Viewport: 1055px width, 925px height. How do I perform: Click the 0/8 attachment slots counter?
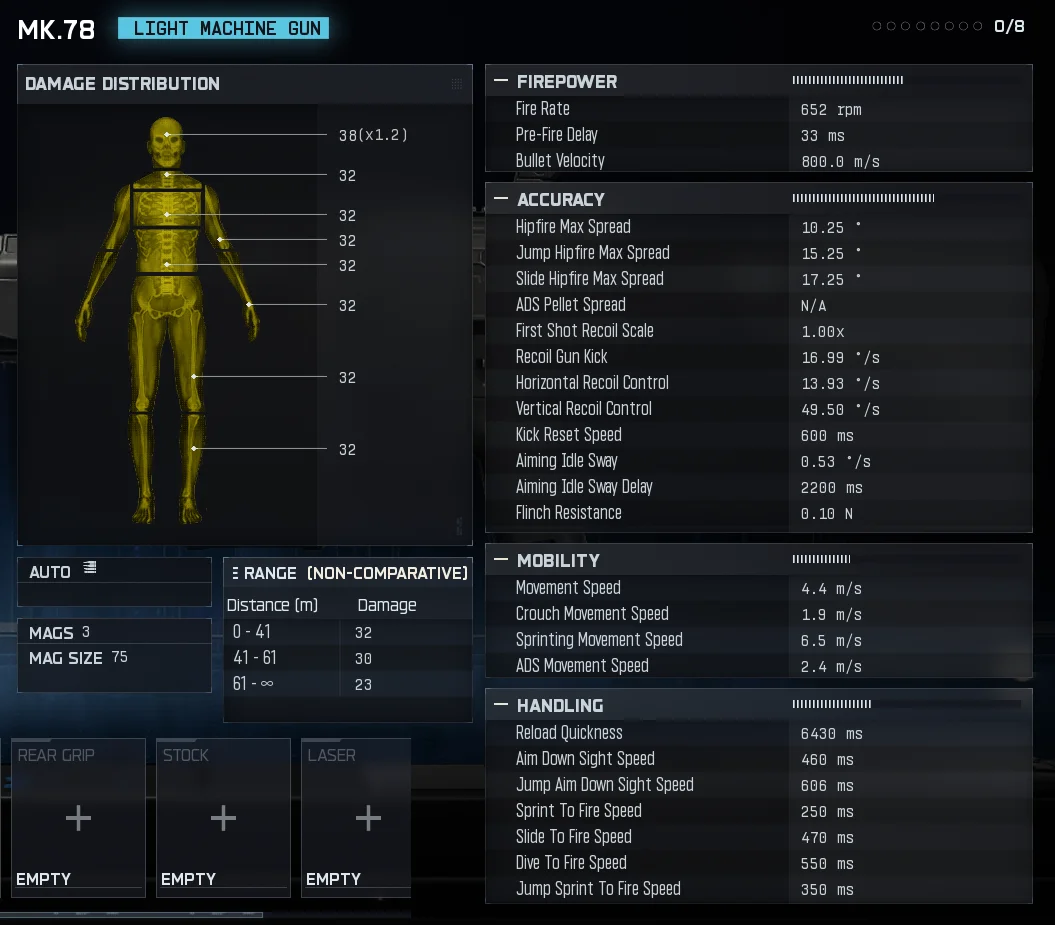click(x=1008, y=26)
